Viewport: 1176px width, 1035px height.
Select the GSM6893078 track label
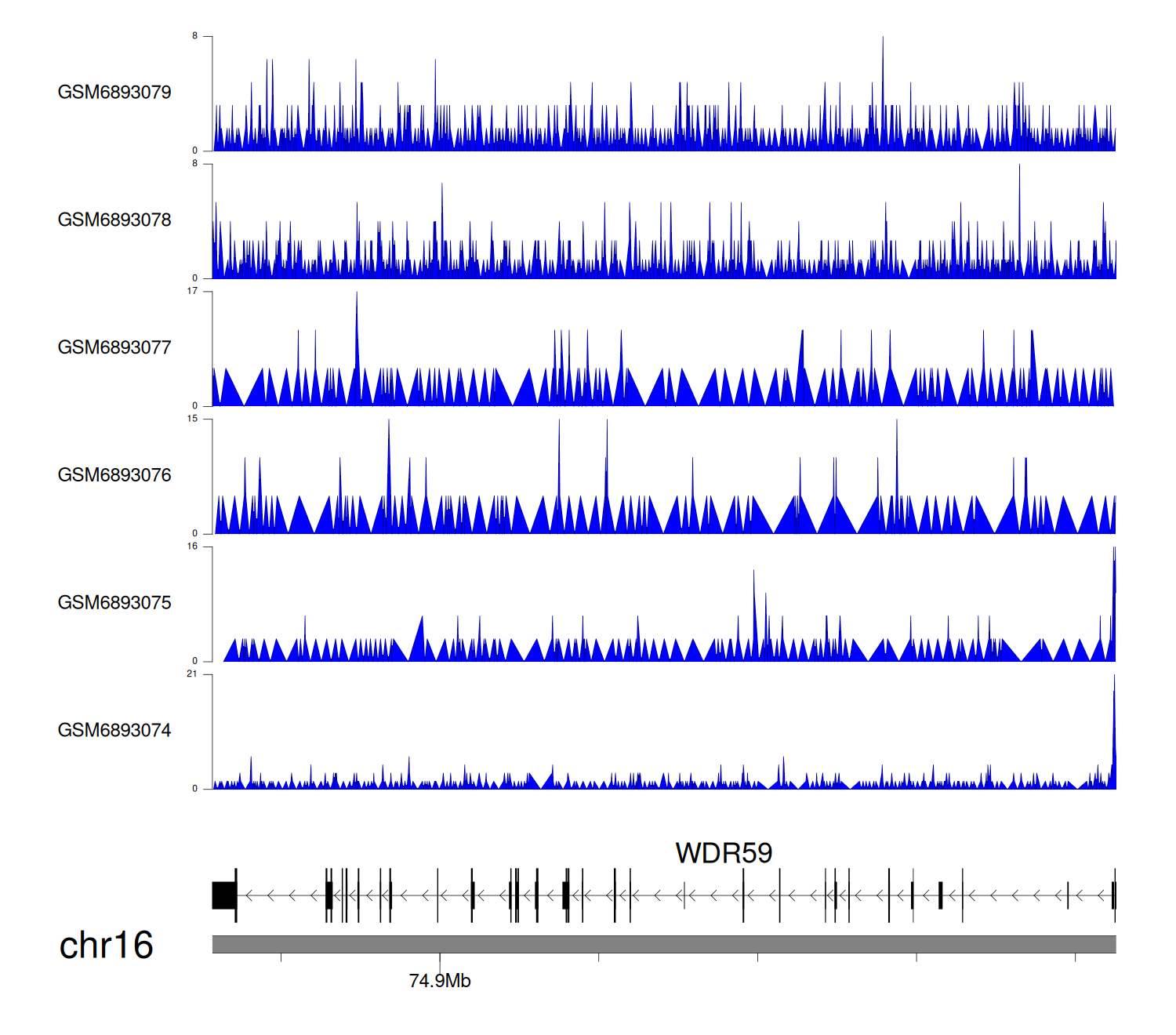point(114,220)
